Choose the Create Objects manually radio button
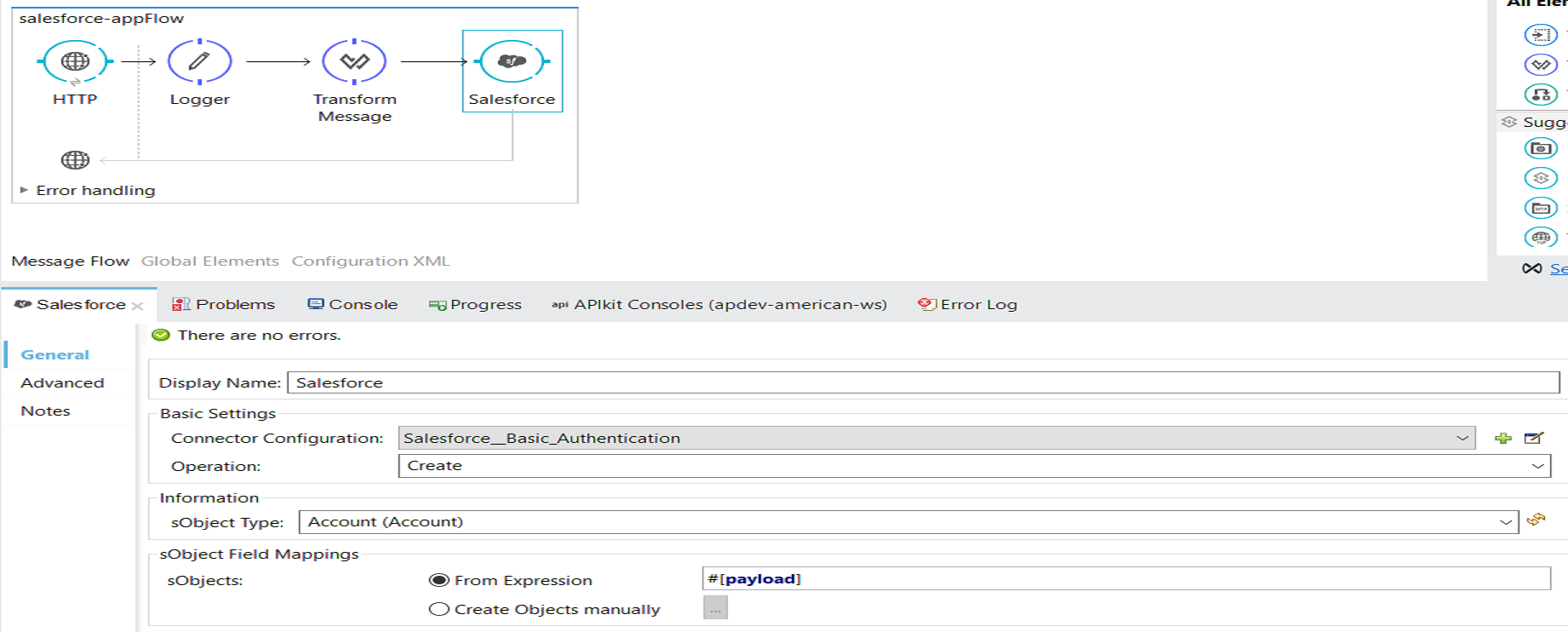The image size is (1568, 632). 439,609
